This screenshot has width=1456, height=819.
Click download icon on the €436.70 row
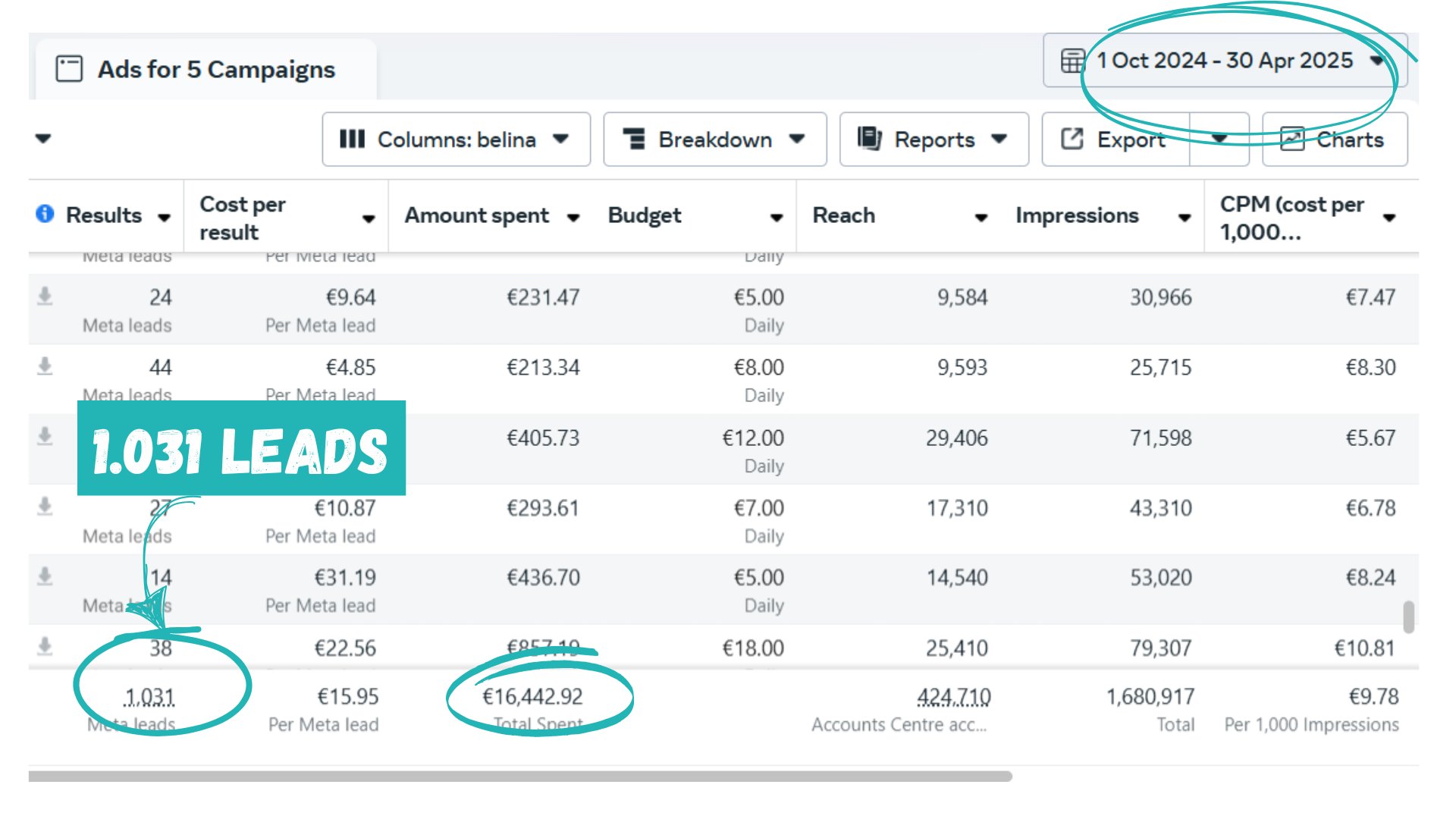pyautogui.click(x=45, y=576)
